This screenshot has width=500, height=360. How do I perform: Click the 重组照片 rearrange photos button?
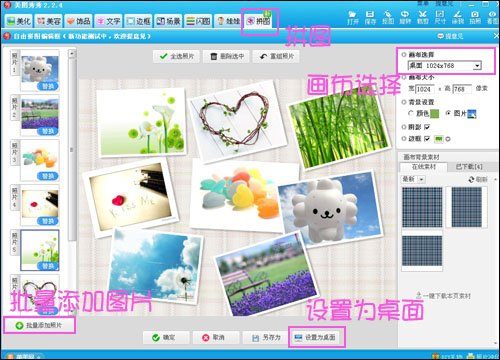click(x=276, y=57)
